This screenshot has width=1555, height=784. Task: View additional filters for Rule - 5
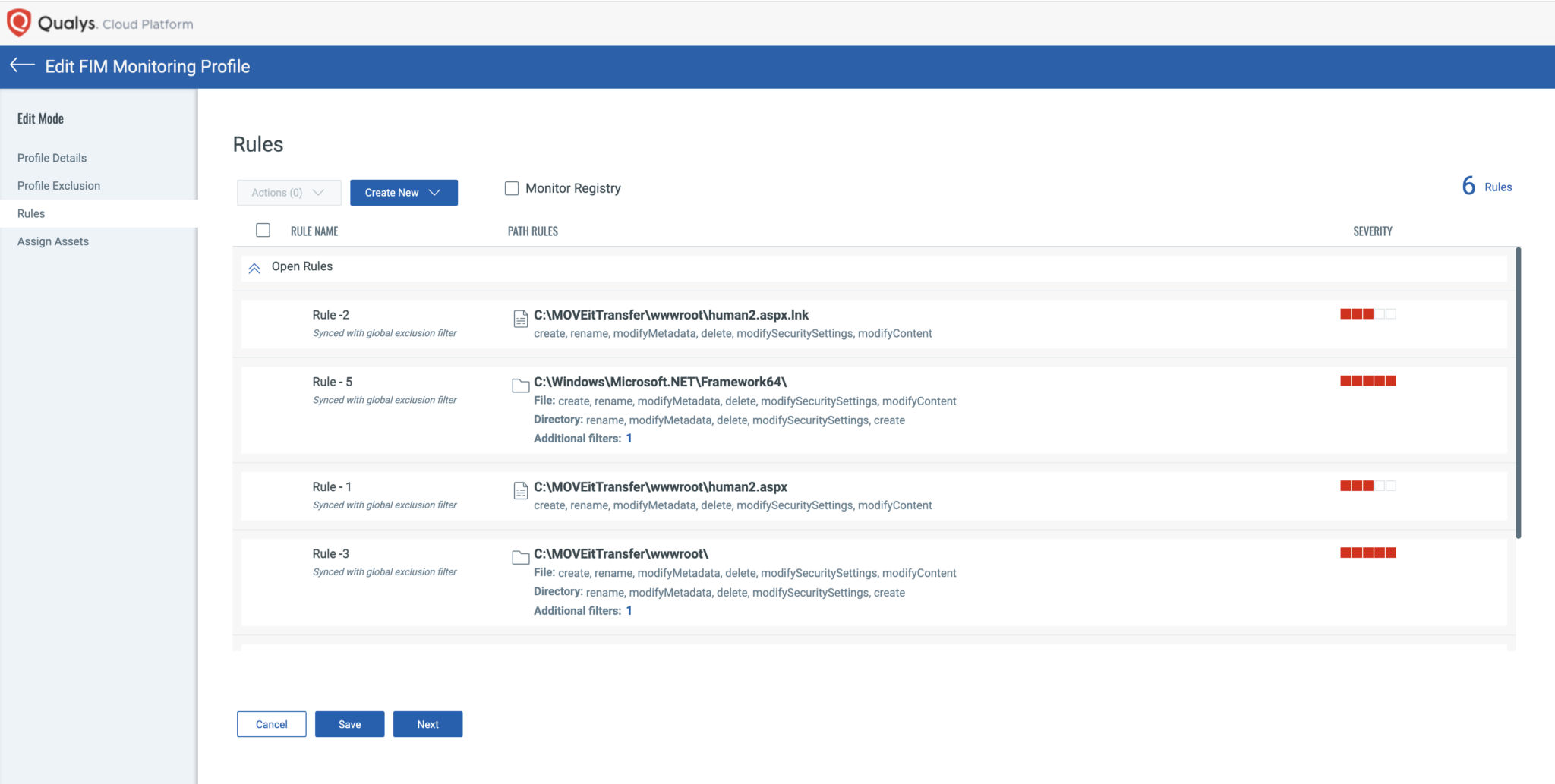(x=629, y=438)
